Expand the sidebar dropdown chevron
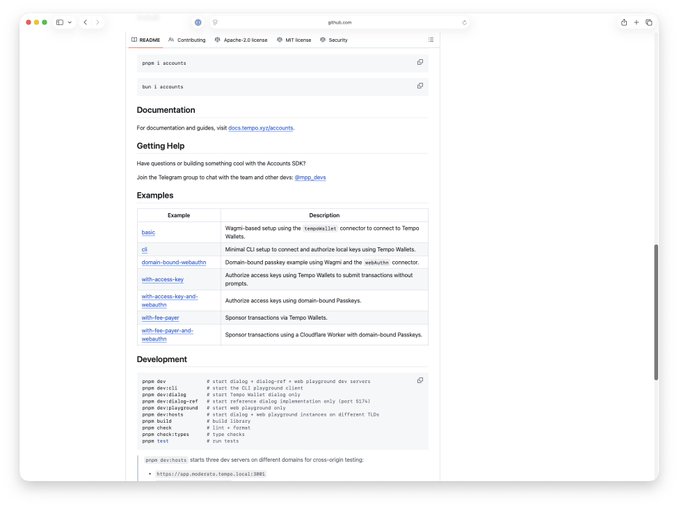Viewport: 679px width, 507px height. point(70,22)
